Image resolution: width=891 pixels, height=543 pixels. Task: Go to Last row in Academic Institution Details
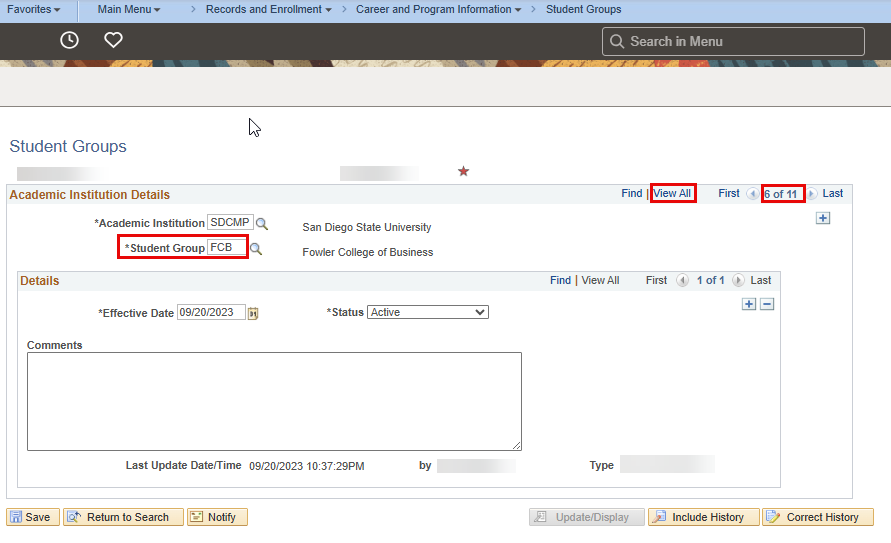point(832,194)
